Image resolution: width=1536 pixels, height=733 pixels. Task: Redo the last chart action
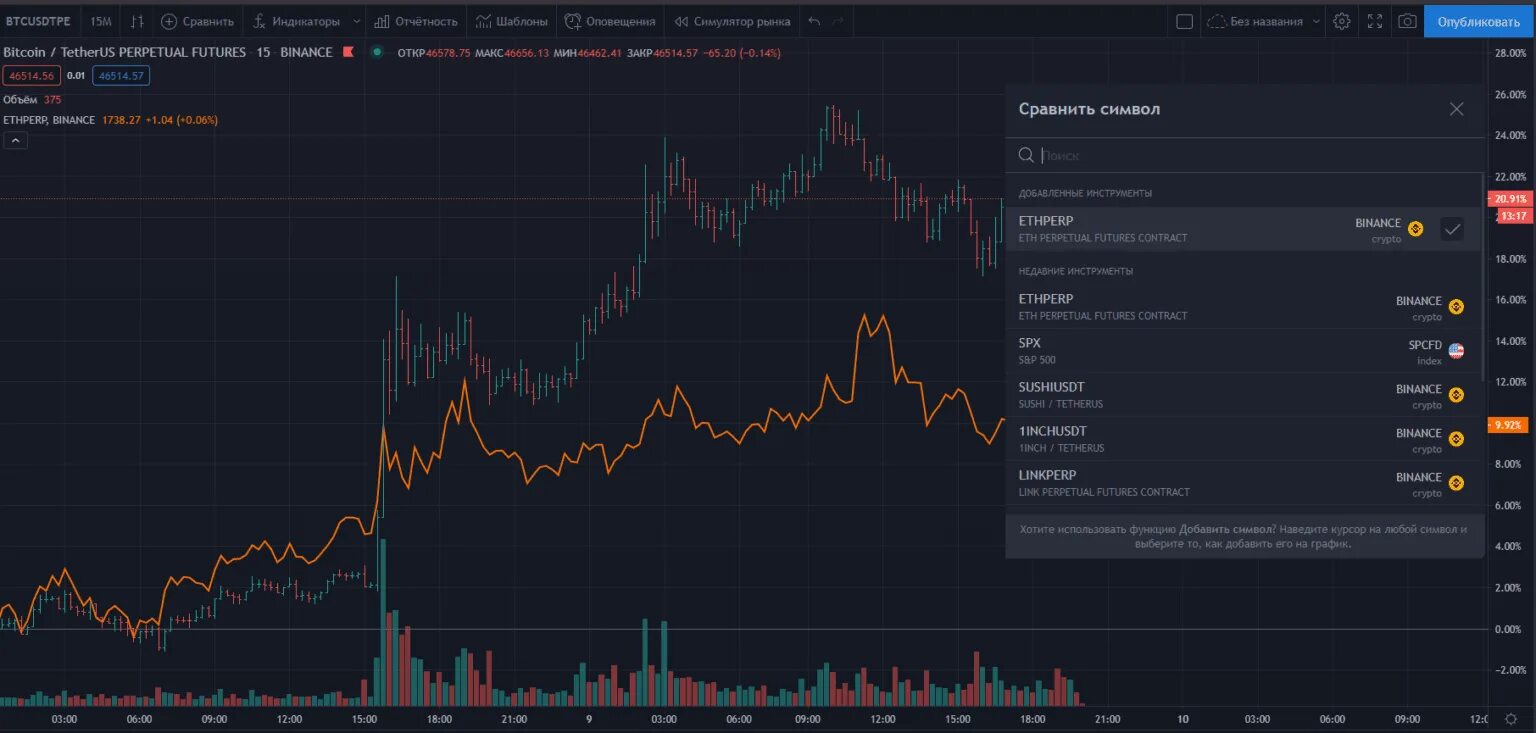(x=838, y=21)
